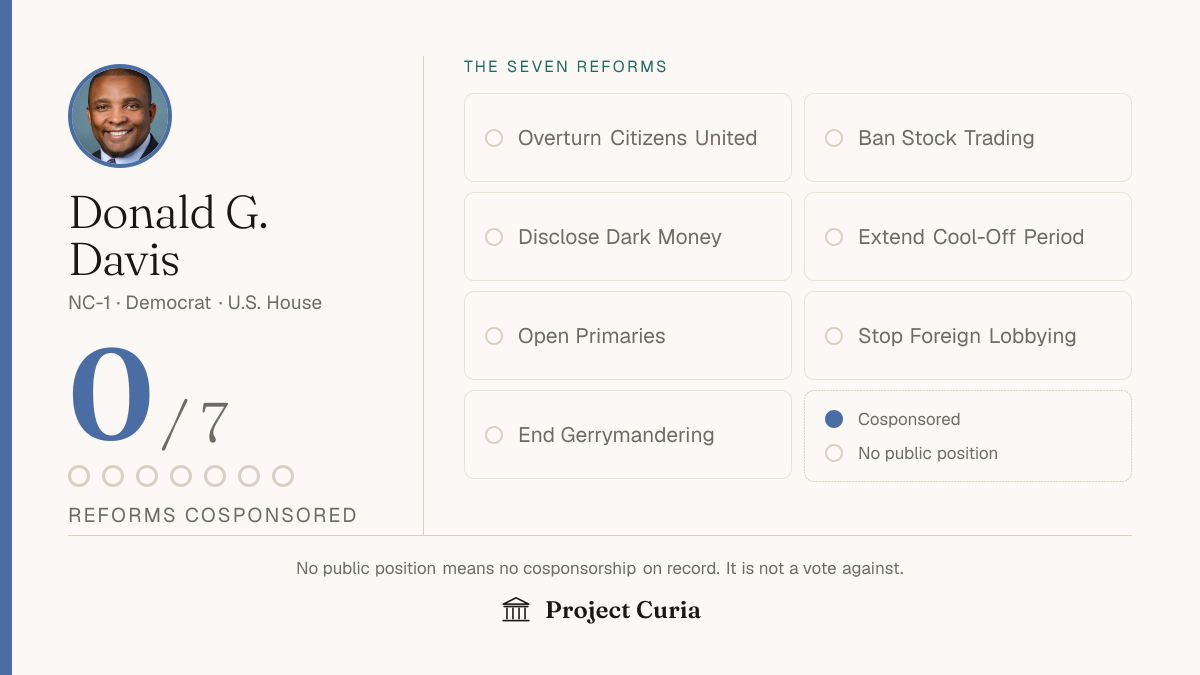Click the End Gerrymandering status circle
Image resolution: width=1200 pixels, height=675 pixels.
(494, 435)
